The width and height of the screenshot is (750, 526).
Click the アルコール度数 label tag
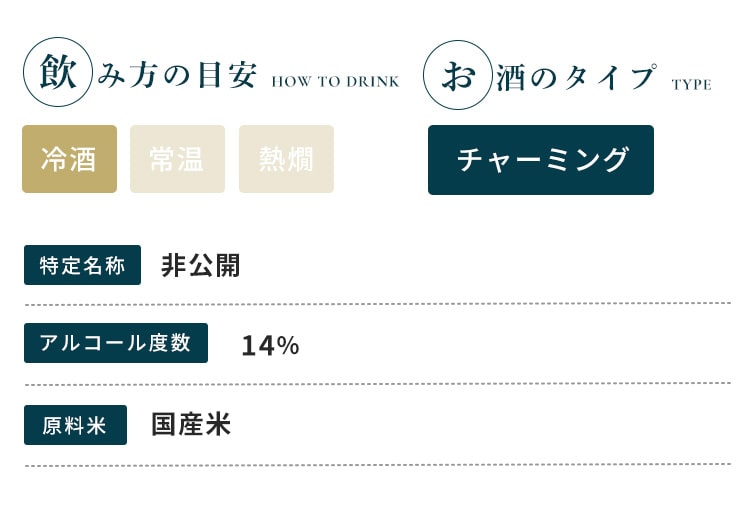(116, 343)
